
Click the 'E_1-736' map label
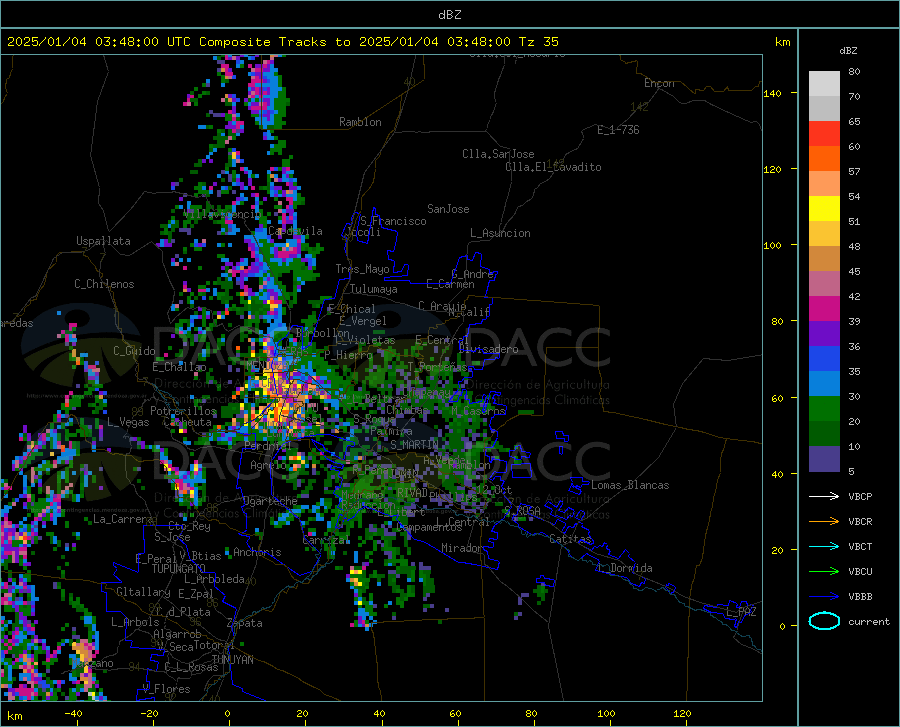click(x=618, y=130)
